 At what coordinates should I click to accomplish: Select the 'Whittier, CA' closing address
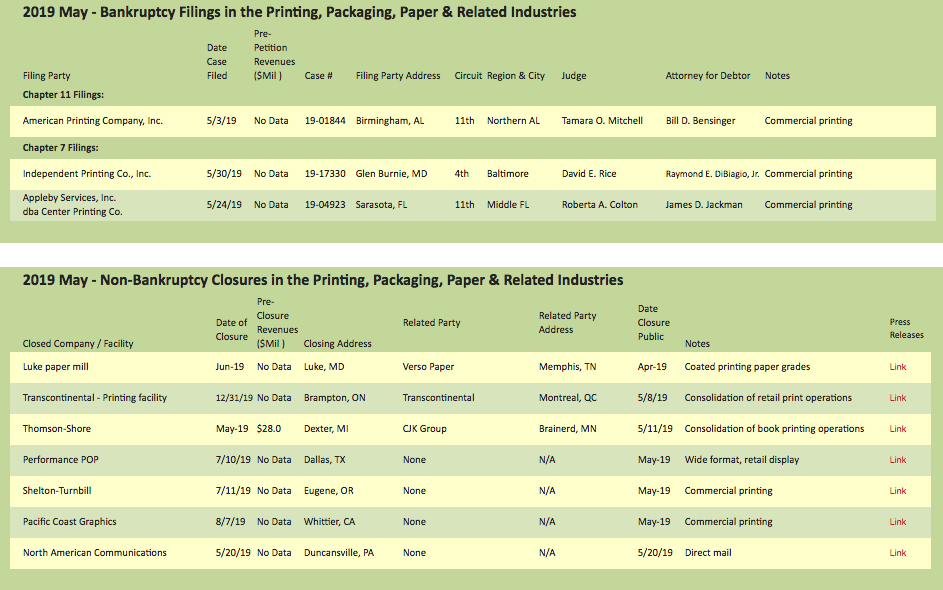click(x=330, y=522)
